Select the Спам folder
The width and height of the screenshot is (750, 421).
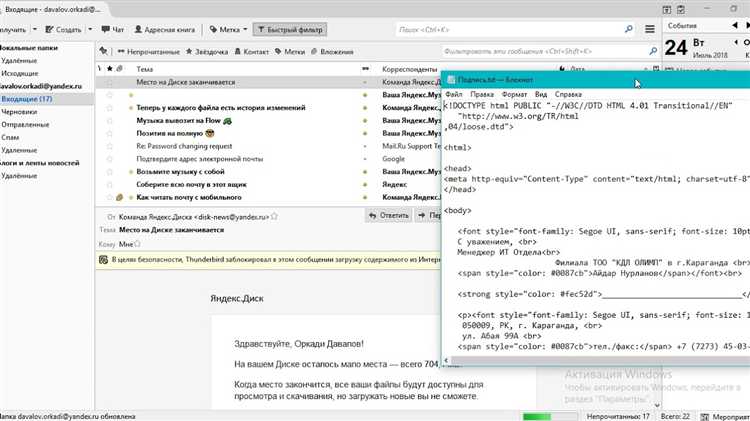tap(10, 137)
